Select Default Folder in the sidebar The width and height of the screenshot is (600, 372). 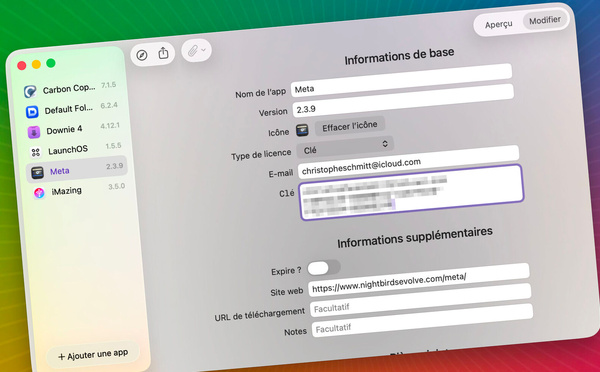71,109
